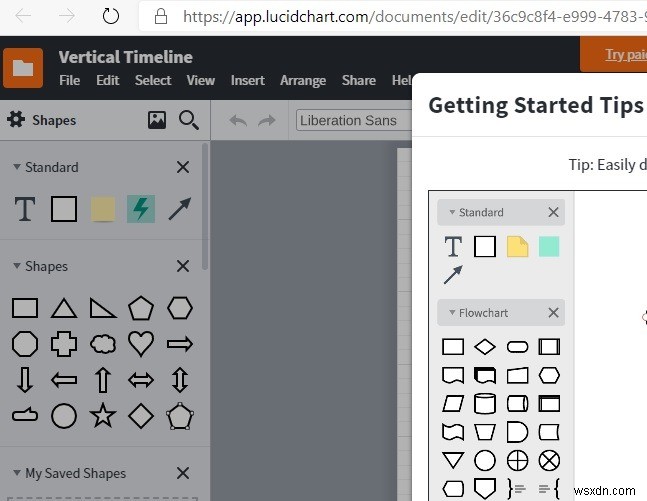
Task: Open the Arrange menu
Action: pyautogui.click(x=303, y=80)
